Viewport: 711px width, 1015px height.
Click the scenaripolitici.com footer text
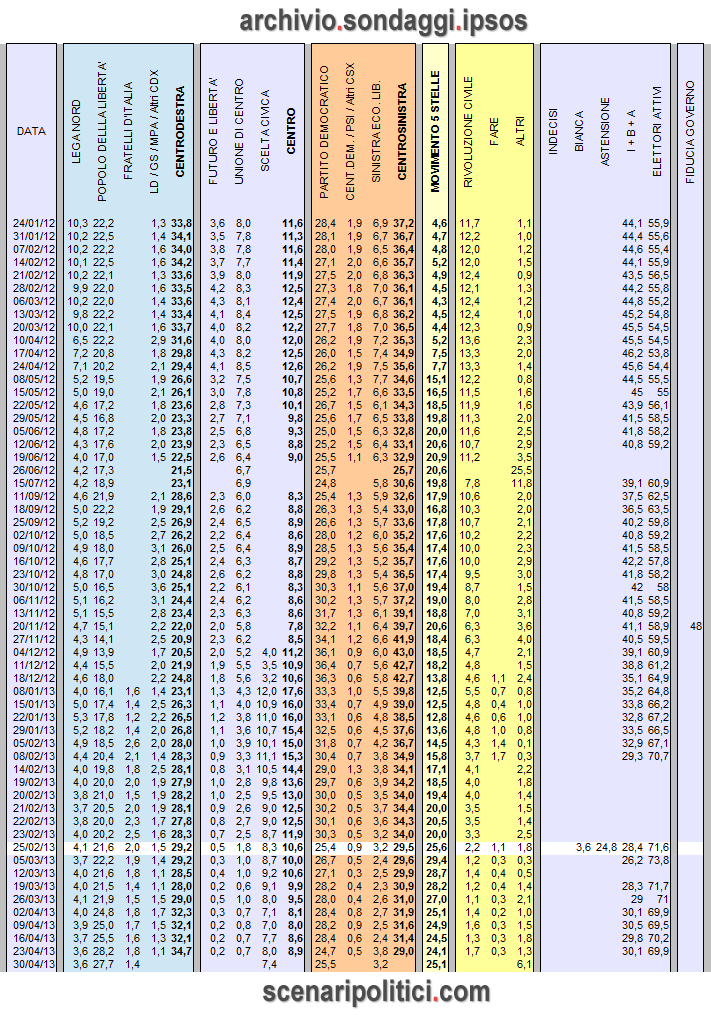point(376,992)
